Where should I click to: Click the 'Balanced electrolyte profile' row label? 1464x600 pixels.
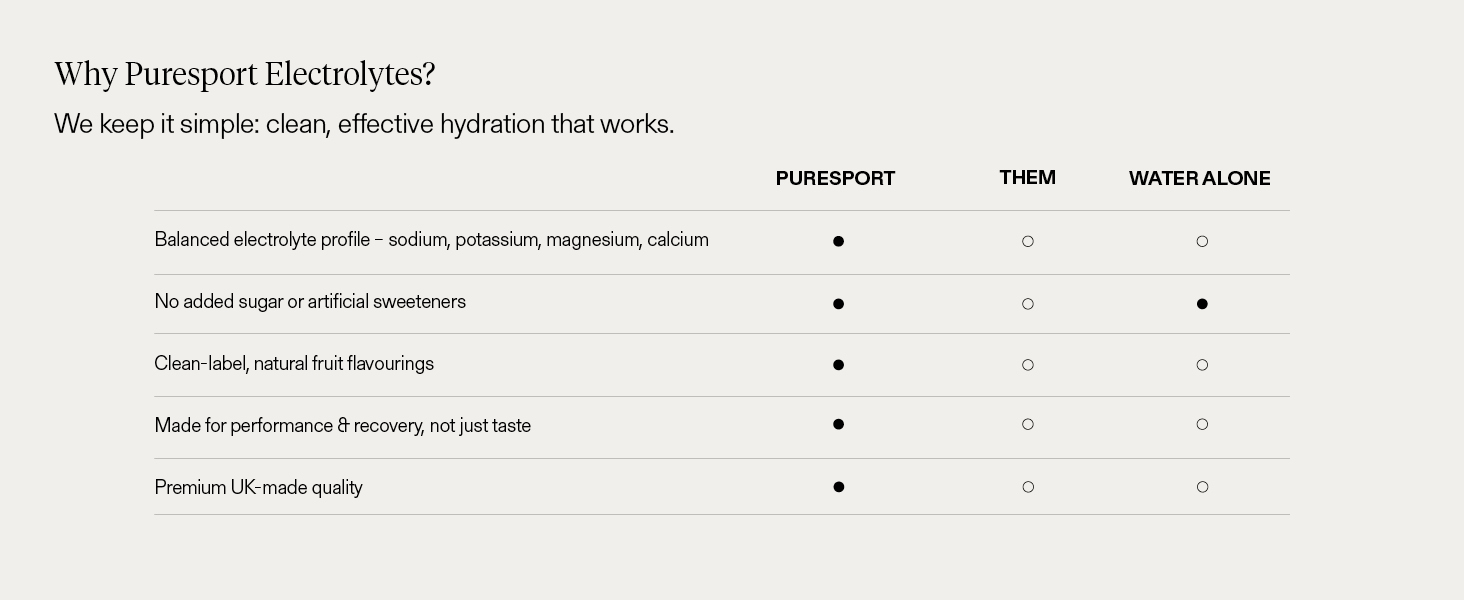431,240
